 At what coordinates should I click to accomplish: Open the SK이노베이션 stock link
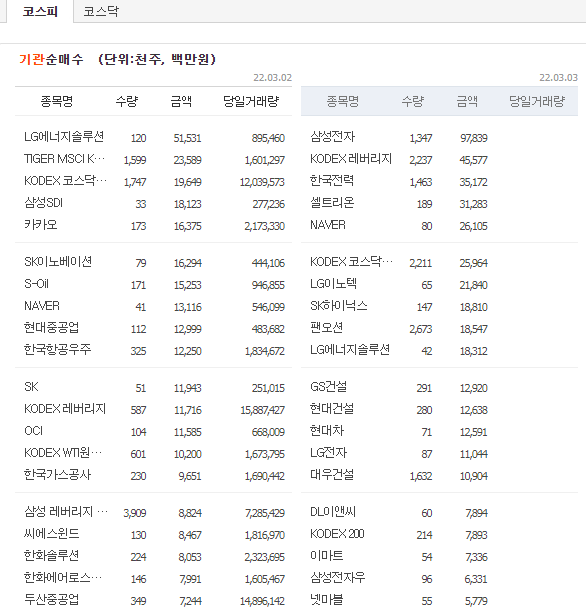pos(58,262)
